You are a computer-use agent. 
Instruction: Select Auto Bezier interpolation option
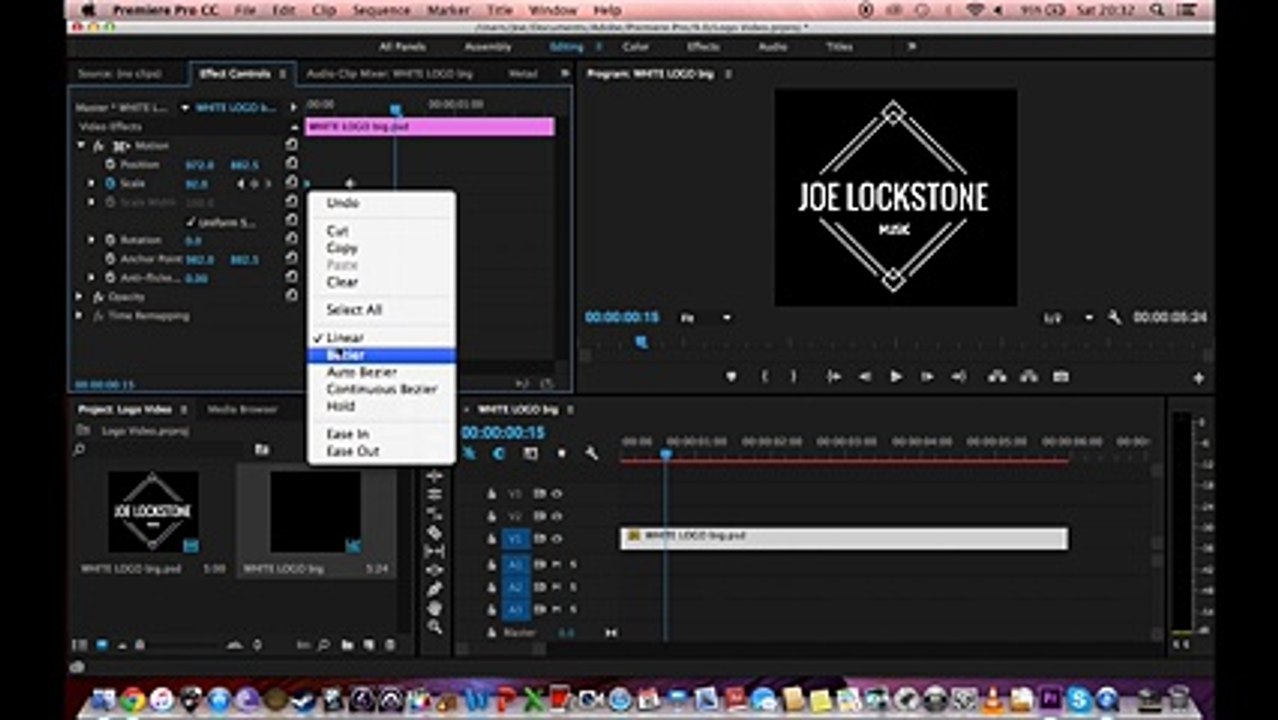pos(381,372)
